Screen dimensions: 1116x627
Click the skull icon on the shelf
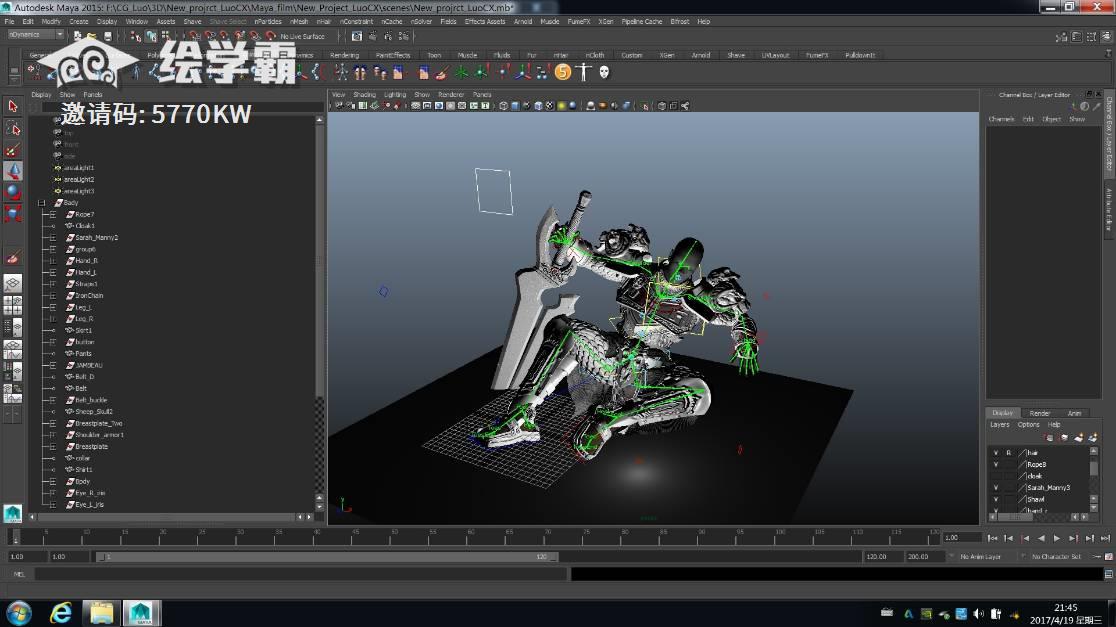coord(604,72)
